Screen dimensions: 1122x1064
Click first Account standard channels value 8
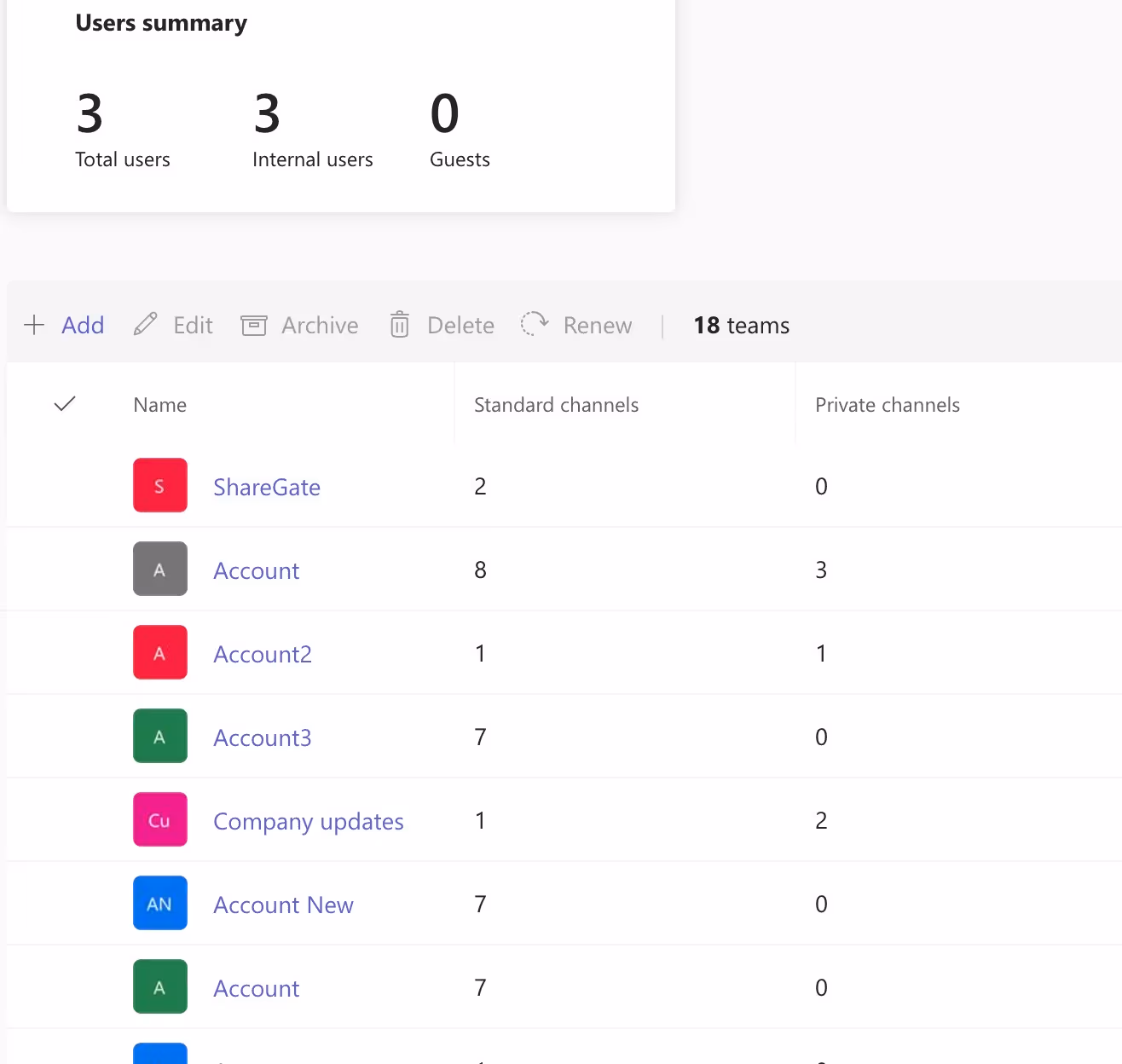(x=480, y=570)
